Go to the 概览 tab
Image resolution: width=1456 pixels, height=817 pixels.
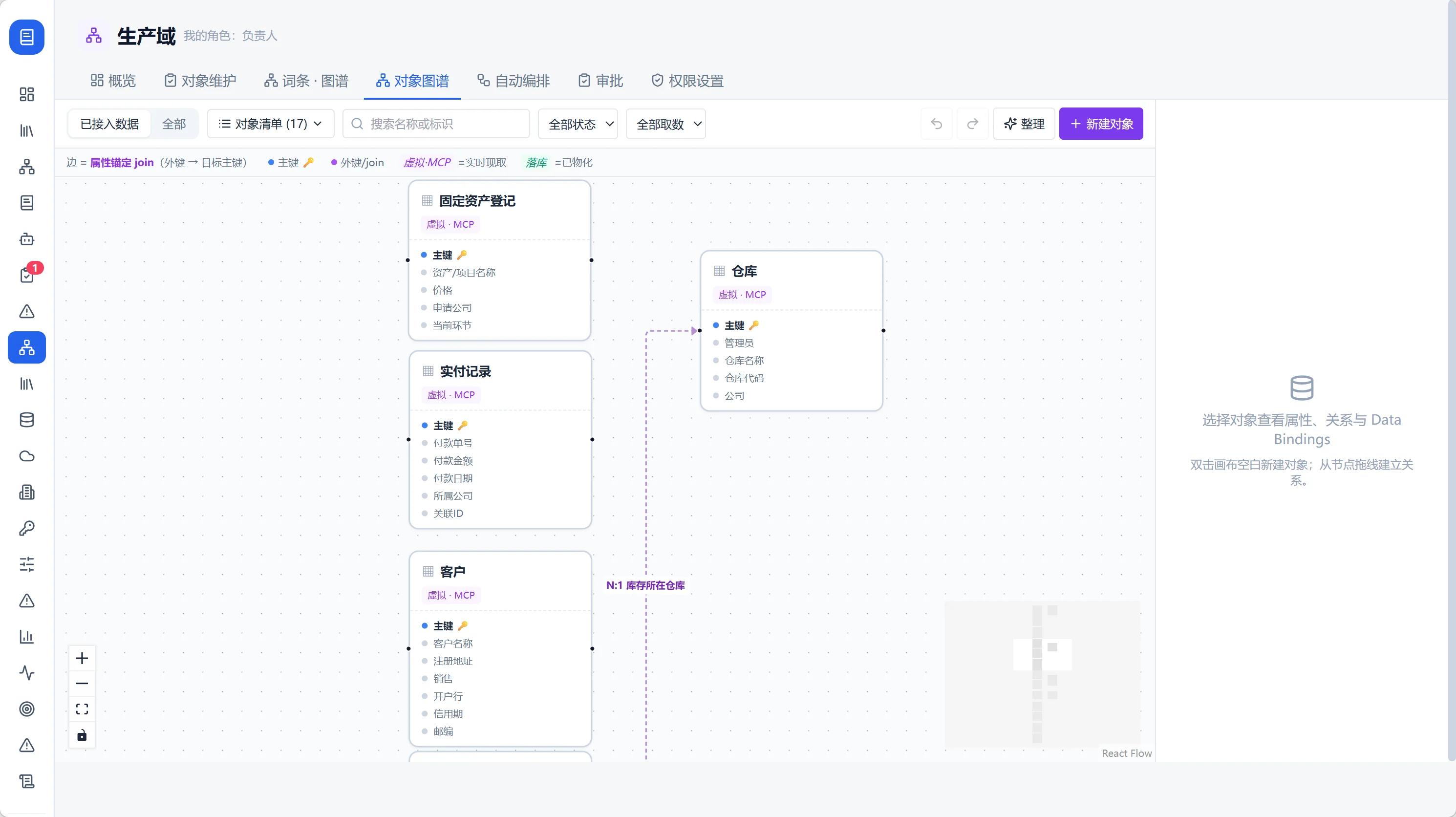point(113,81)
